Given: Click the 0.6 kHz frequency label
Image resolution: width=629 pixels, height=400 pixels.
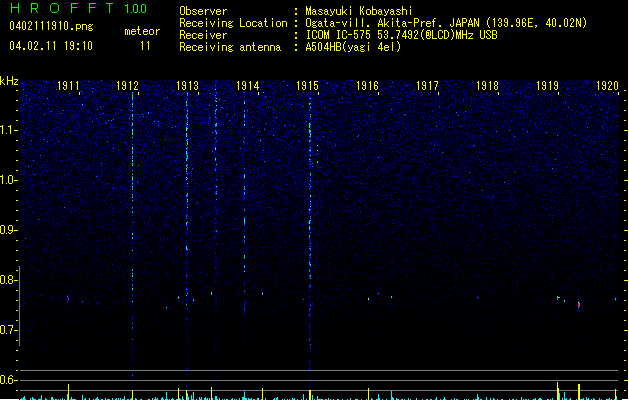Looking at the screenshot, I should (x=8, y=380).
